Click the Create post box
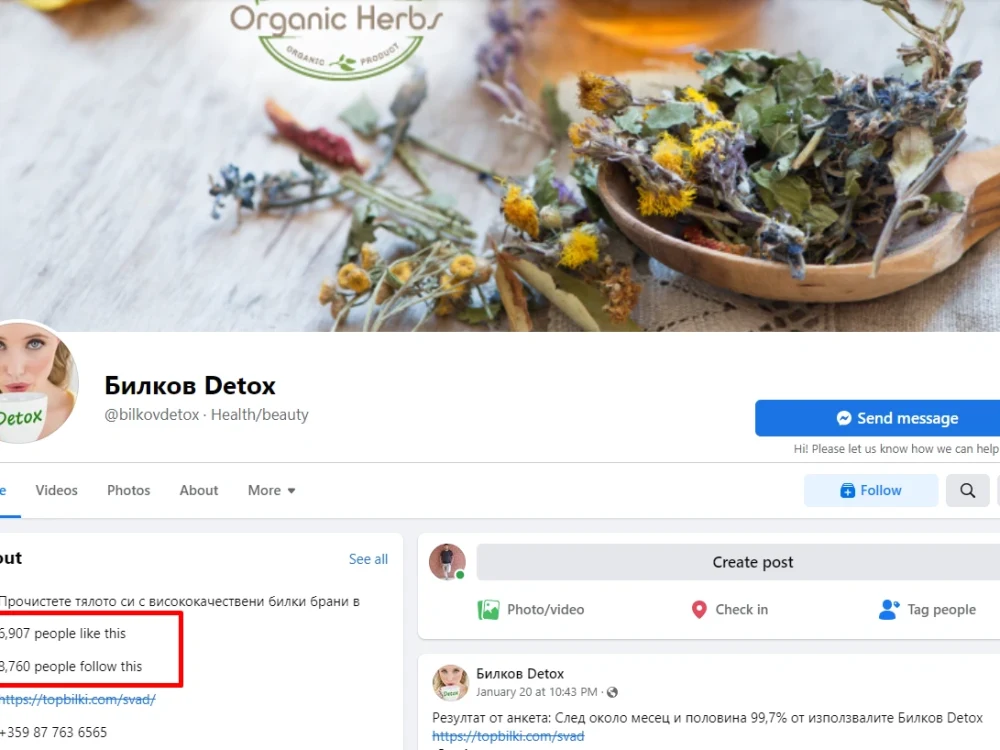The height and width of the screenshot is (750, 1000). (x=739, y=562)
